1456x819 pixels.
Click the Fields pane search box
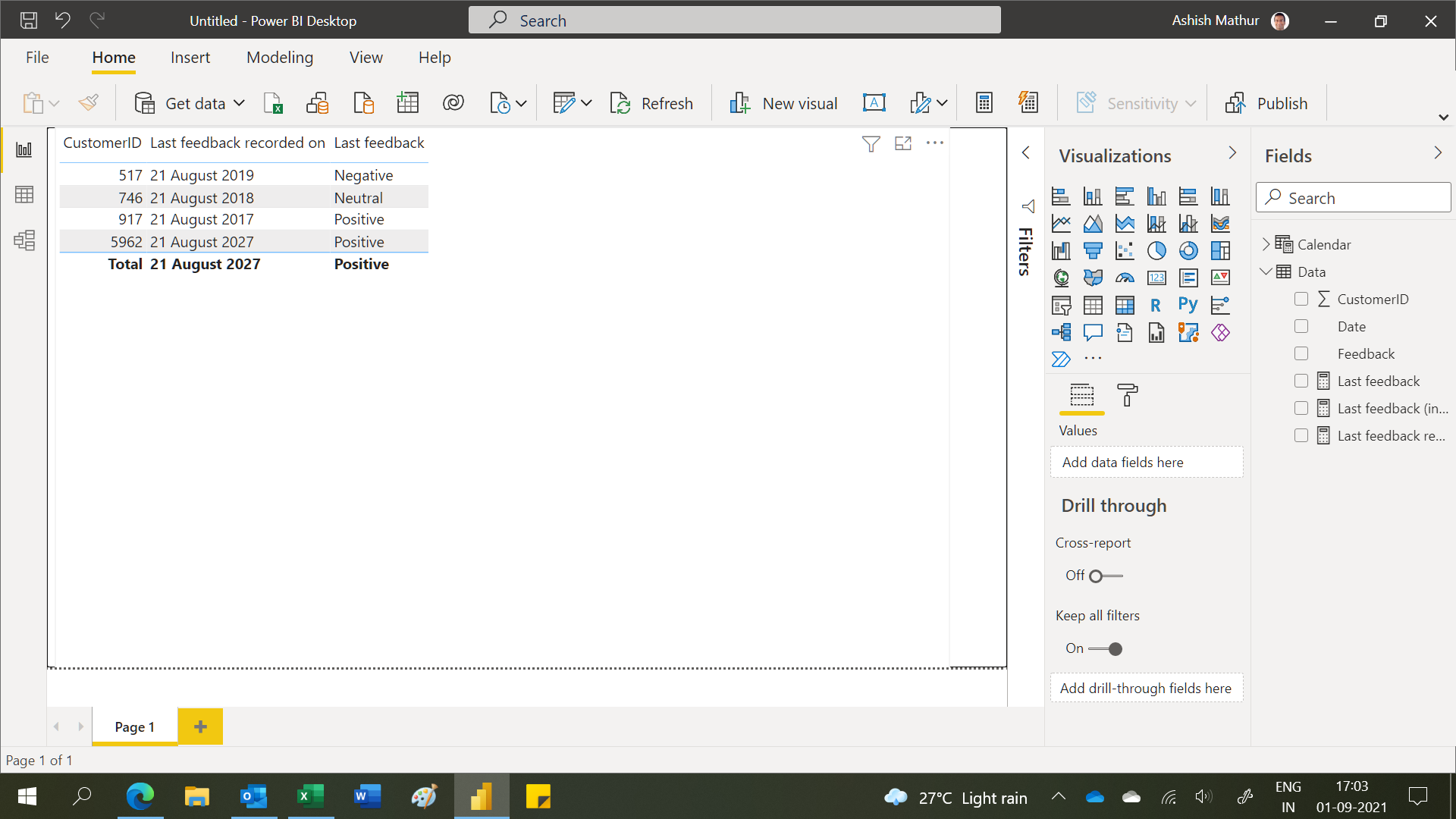(1354, 198)
